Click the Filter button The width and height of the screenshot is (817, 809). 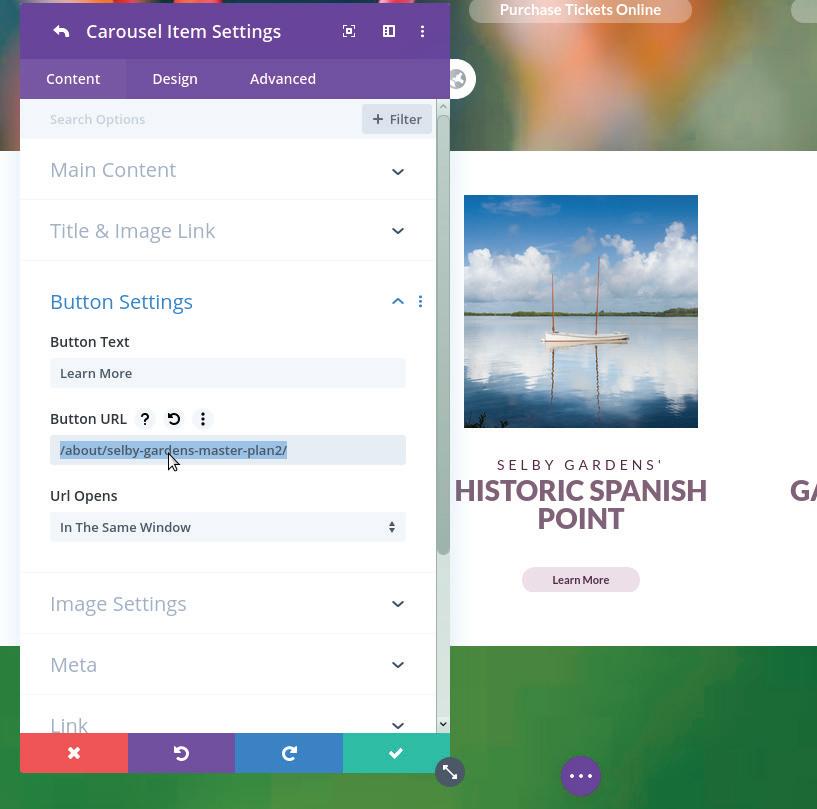click(x=397, y=119)
